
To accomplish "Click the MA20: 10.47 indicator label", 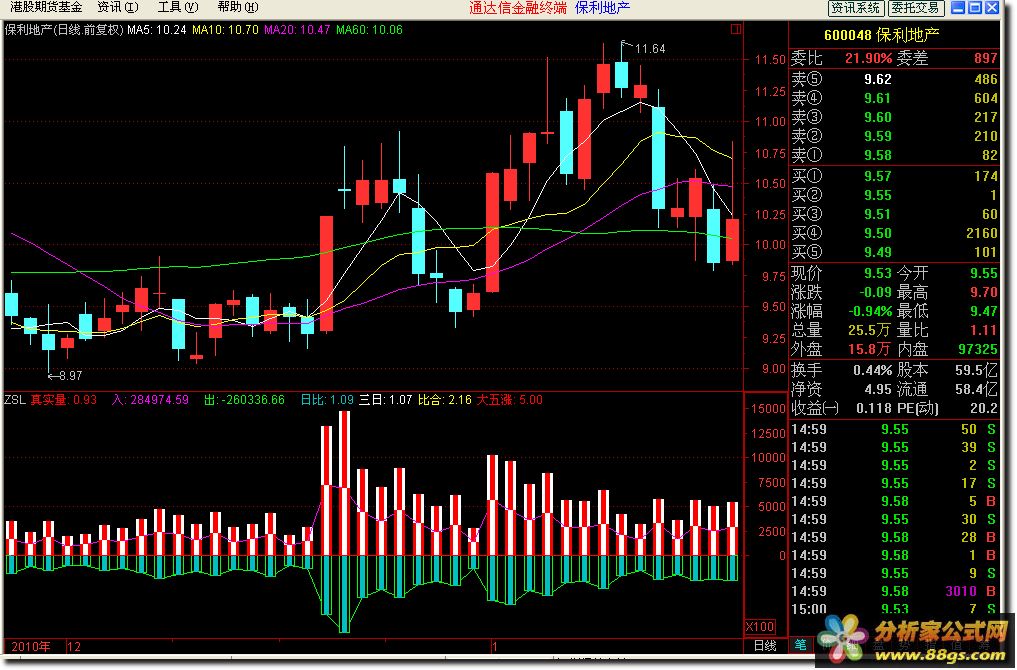I will point(297,30).
